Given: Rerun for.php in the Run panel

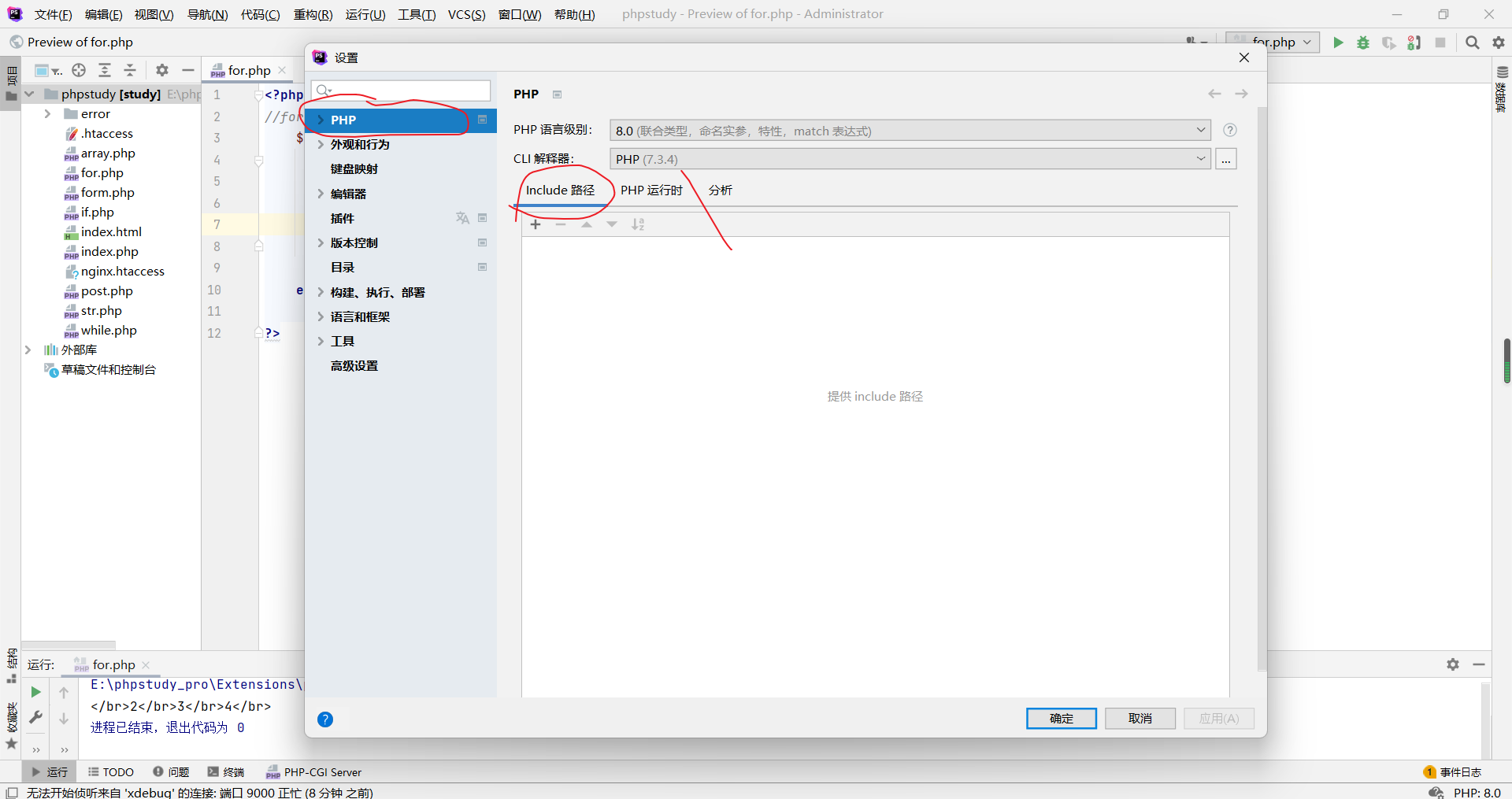Looking at the screenshot, I should 35,692.
